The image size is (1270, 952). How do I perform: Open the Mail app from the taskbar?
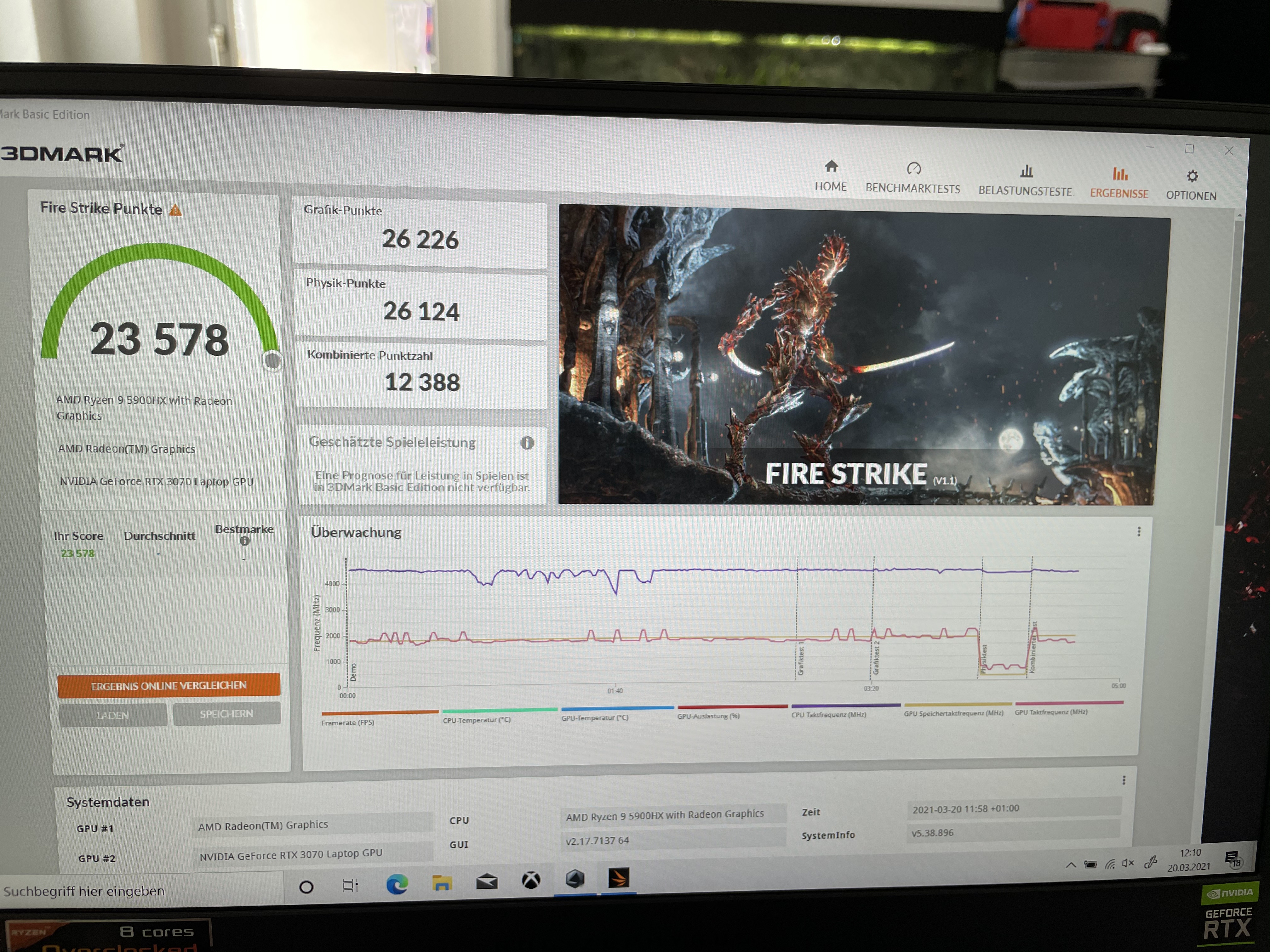[486, 881]
